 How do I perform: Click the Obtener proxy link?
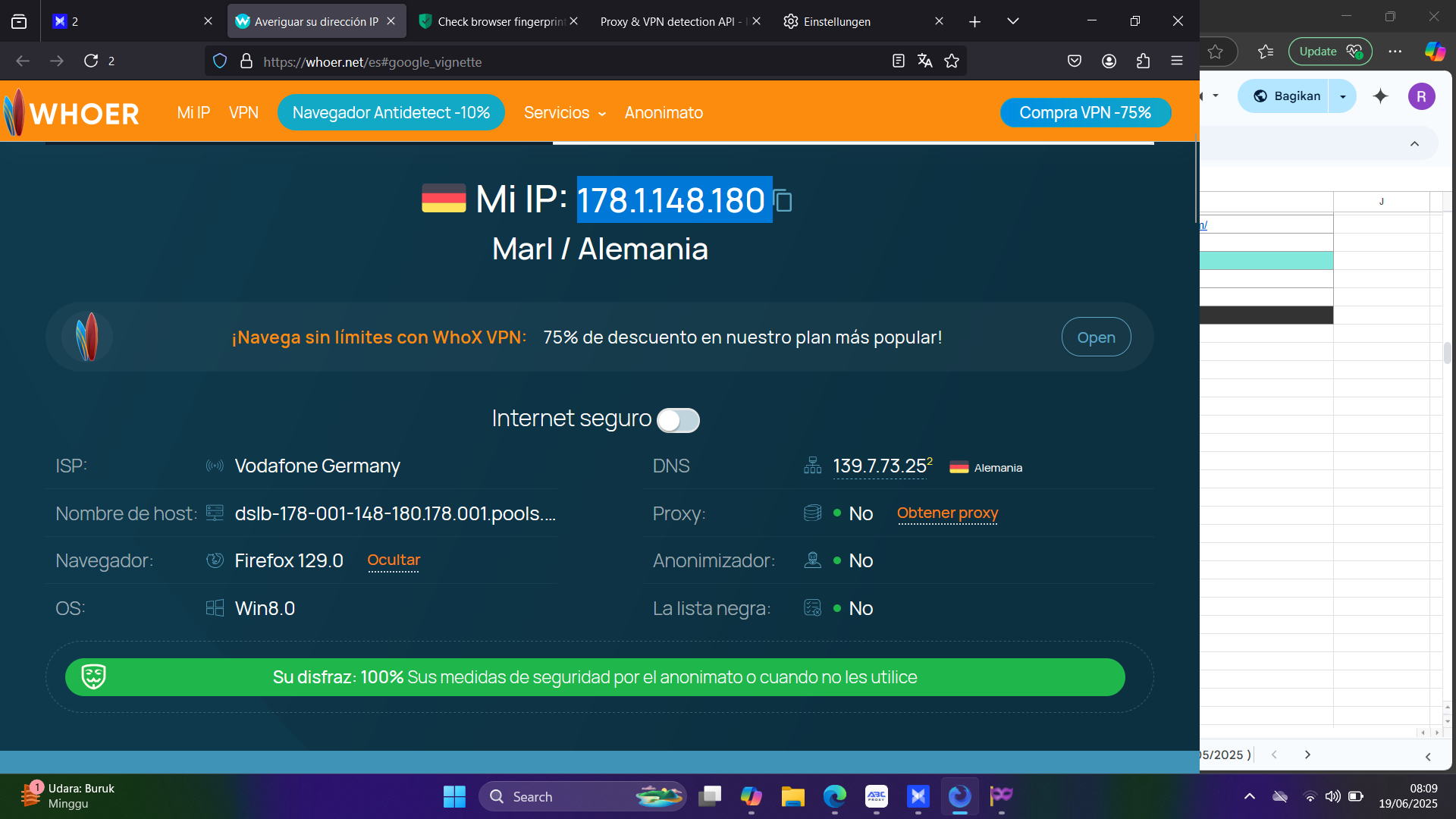pyautogui.click(x=947, y=513)
